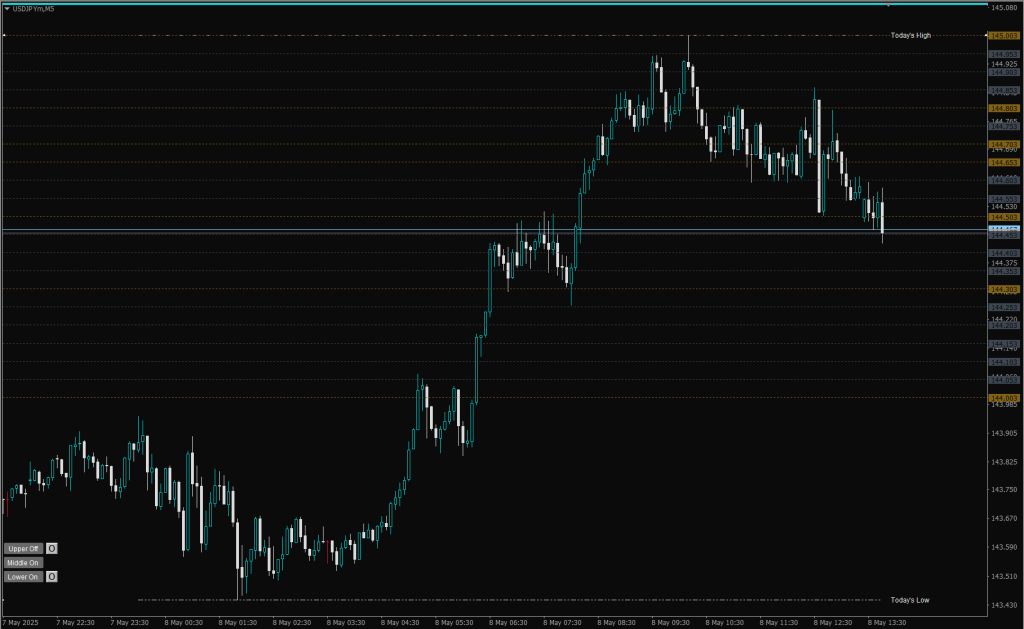
Task: Open the USDJPYm,M5 chart dropdown arrow
Action: tap(6, 8)
